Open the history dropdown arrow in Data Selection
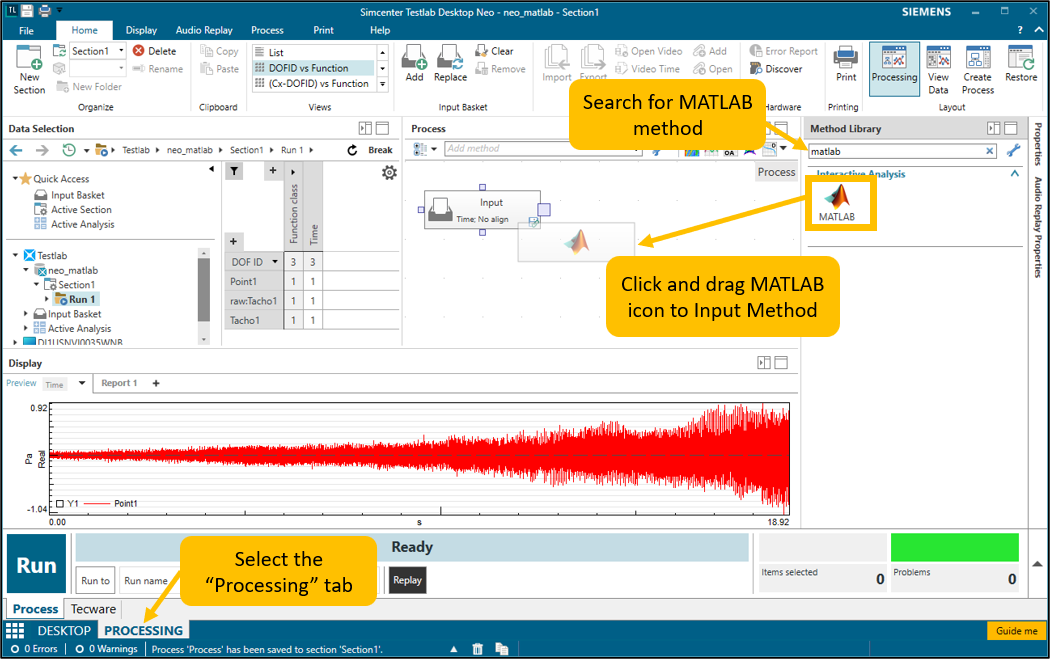Viewport: 1051px width, 659px height. coord(86,151)
